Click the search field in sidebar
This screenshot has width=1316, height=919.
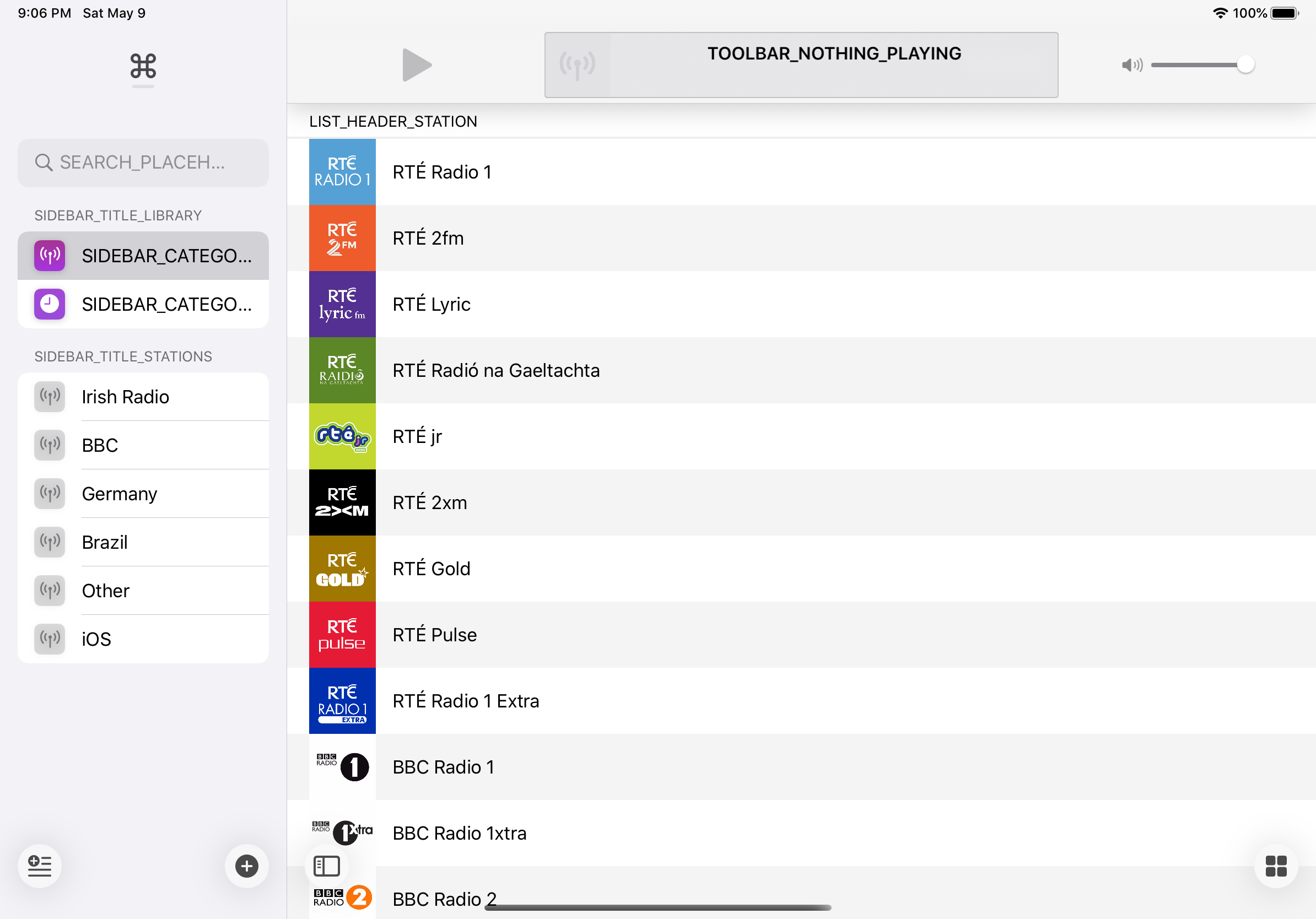[x=143, y=163]
